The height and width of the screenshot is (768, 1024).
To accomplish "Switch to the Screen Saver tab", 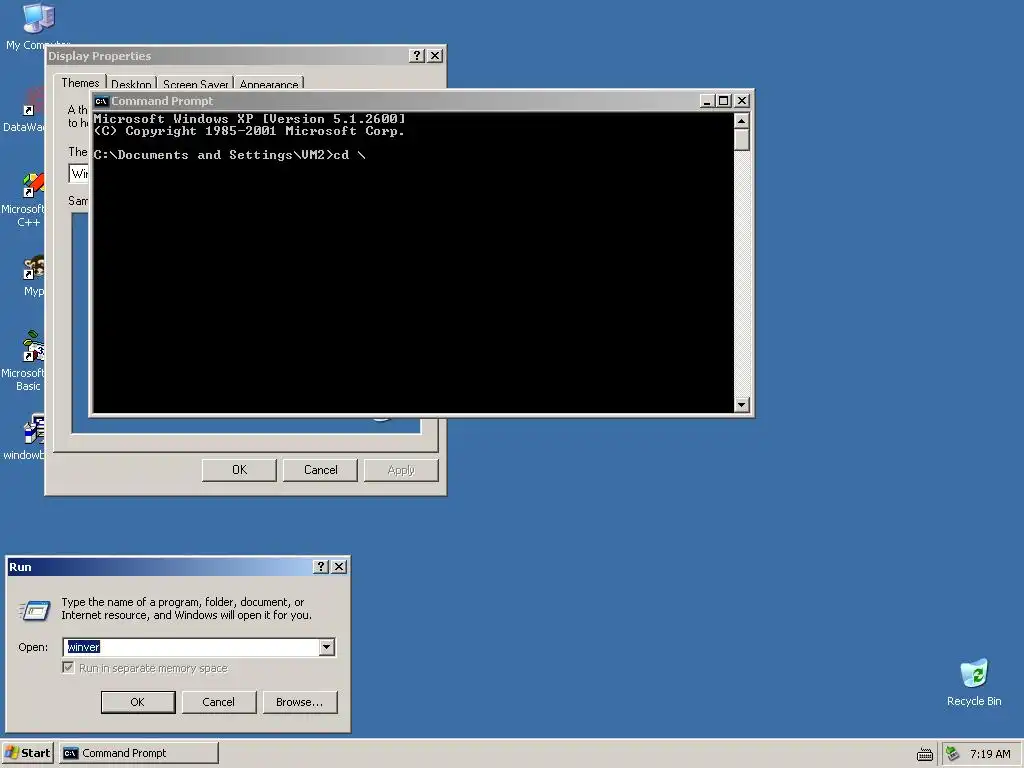I will coord(195,84).
